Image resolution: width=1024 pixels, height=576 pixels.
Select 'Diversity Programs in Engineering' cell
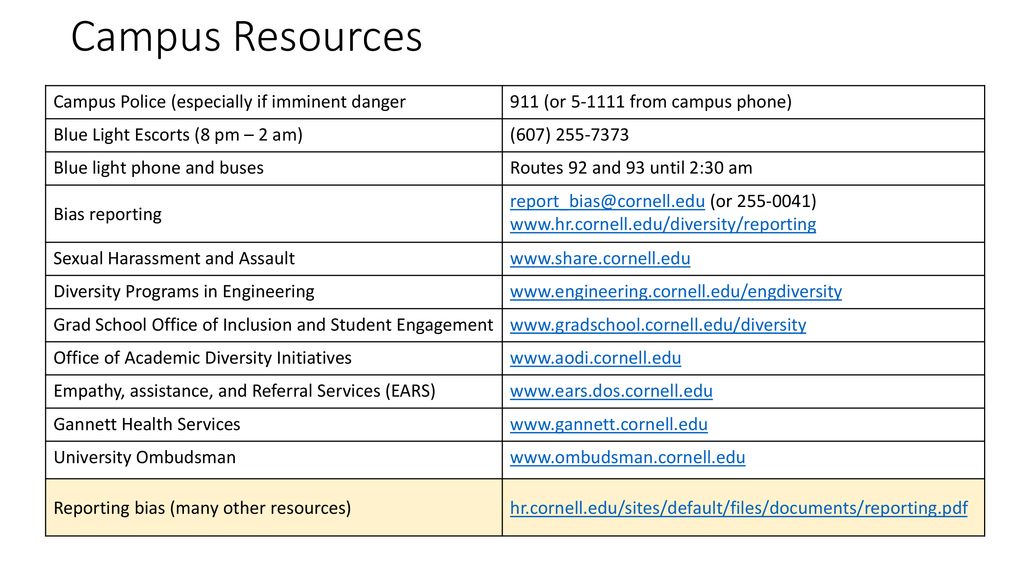[x=274, y=292]
